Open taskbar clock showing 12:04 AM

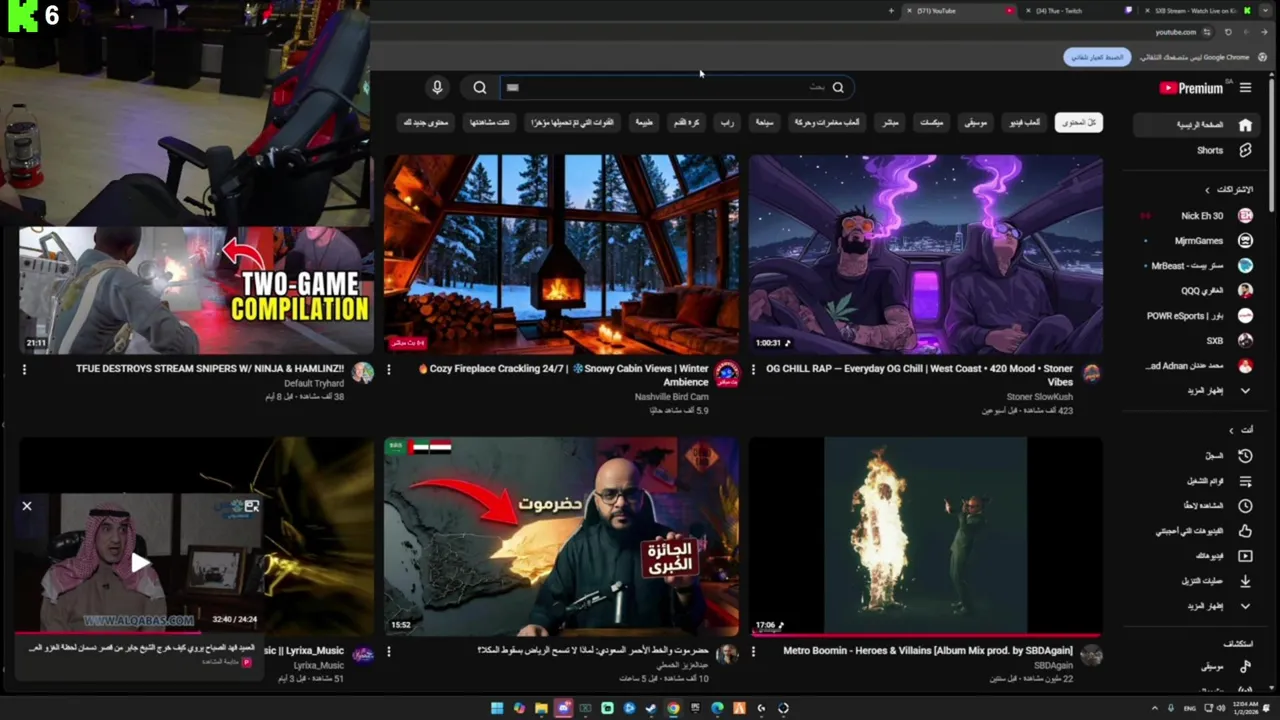[x=1246, y=708]
